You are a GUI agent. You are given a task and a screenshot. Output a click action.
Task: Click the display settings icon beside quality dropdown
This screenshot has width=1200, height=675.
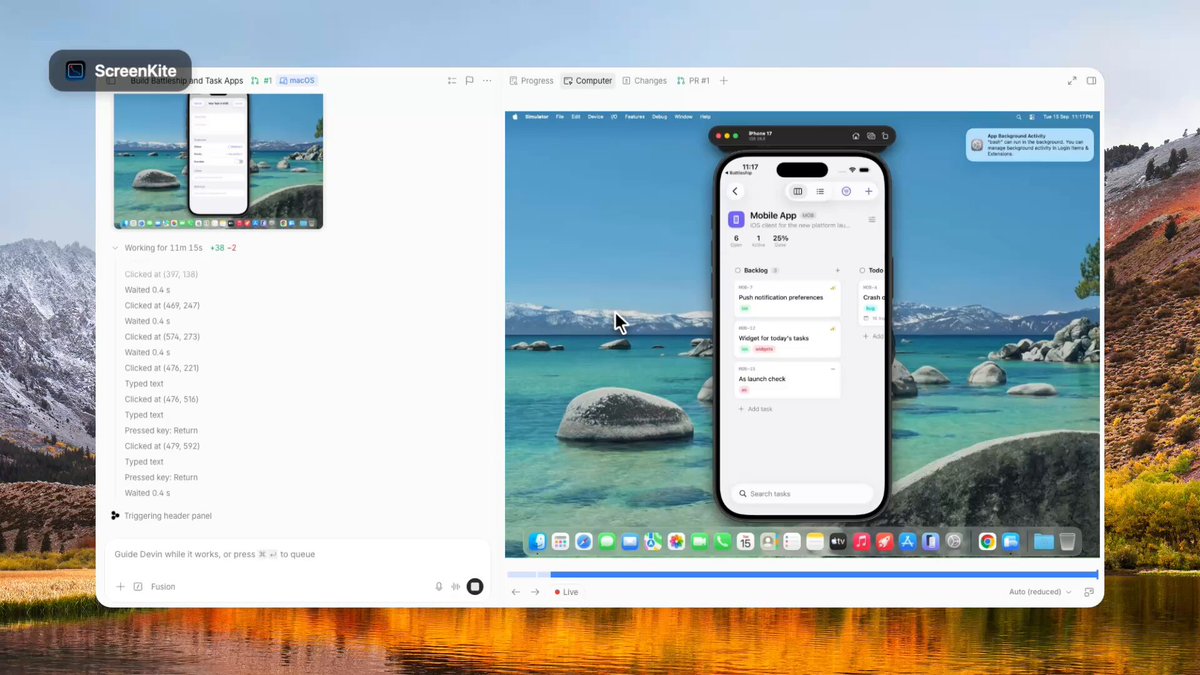(x=1089, y=592)
